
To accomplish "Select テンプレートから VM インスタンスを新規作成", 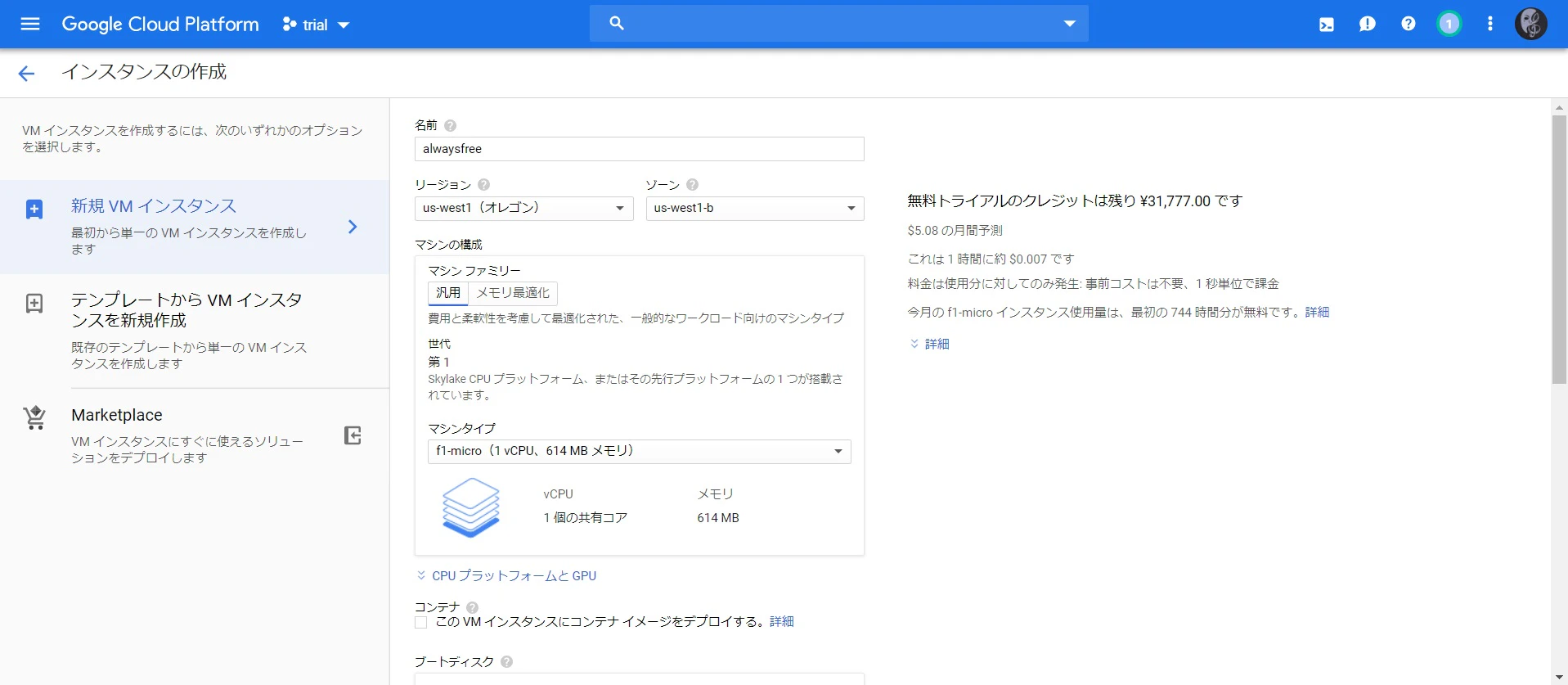I will 195,331.
